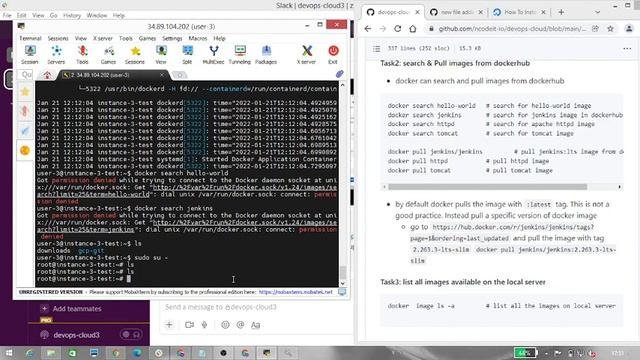Click the orange globe sidebar icon in MobaXterm

click(25, 151)
